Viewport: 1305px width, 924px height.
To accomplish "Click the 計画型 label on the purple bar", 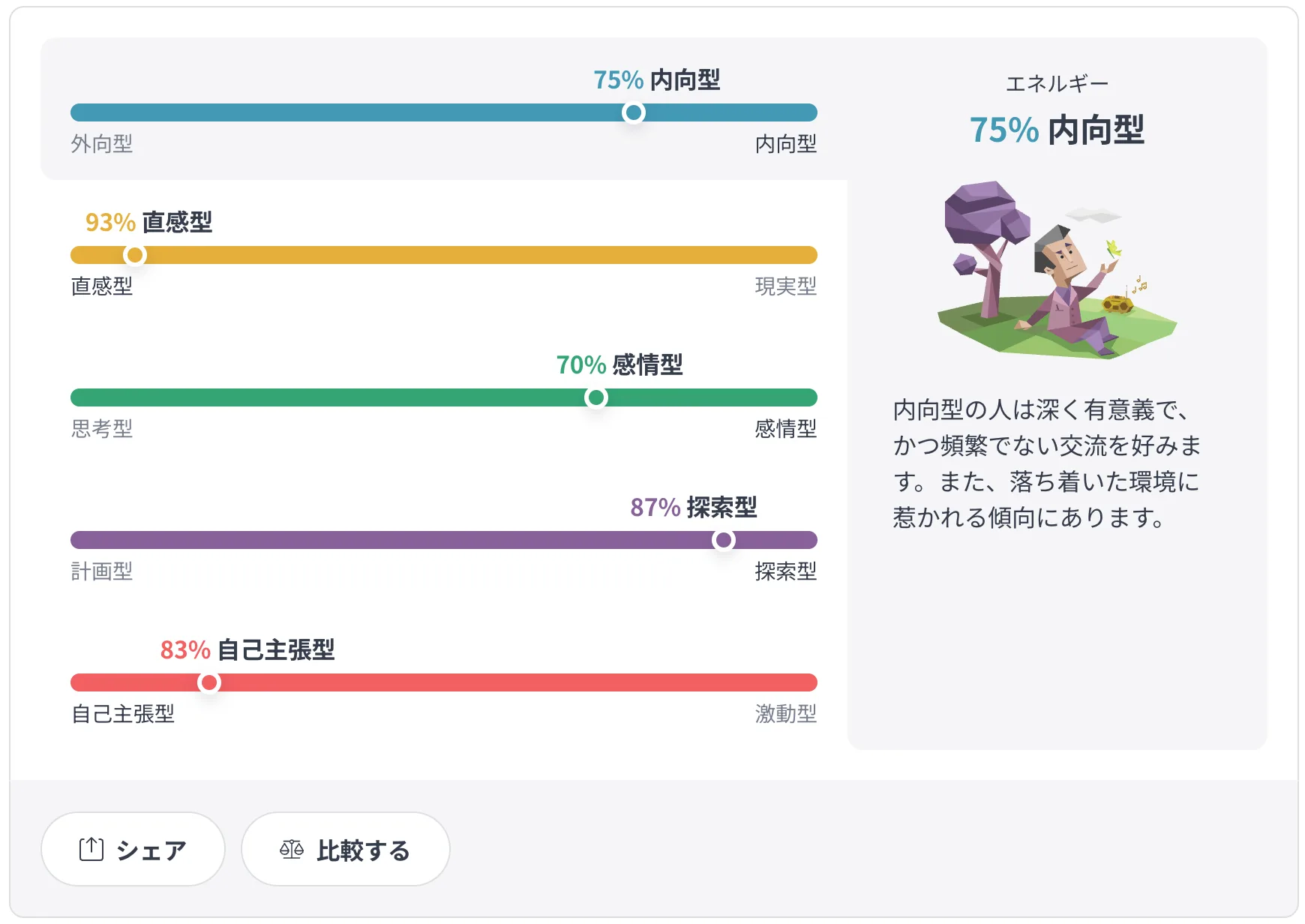I will [x=101, y=572].
